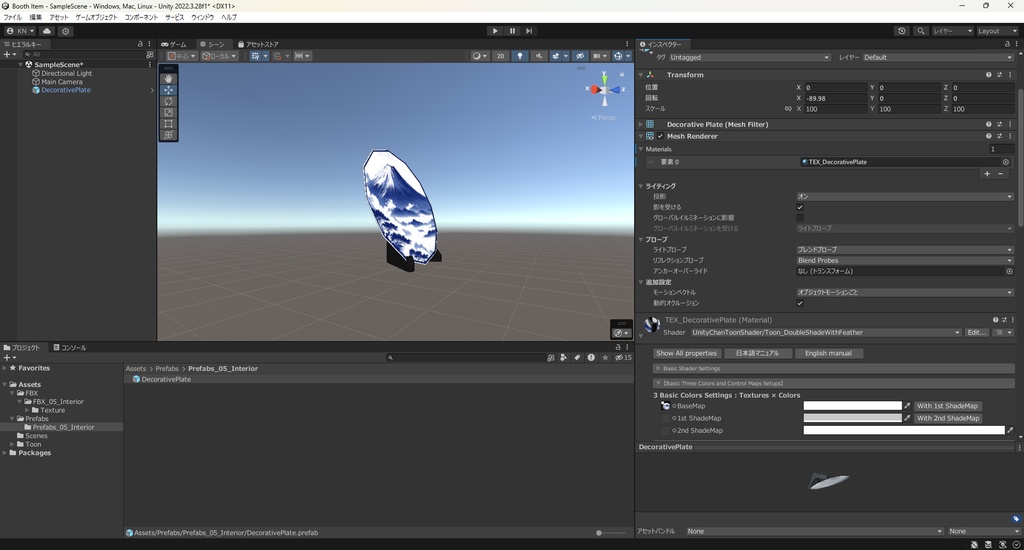1024x550 pixels.
Task: Open Project panel create plus menu
Action: pos(8,357)
